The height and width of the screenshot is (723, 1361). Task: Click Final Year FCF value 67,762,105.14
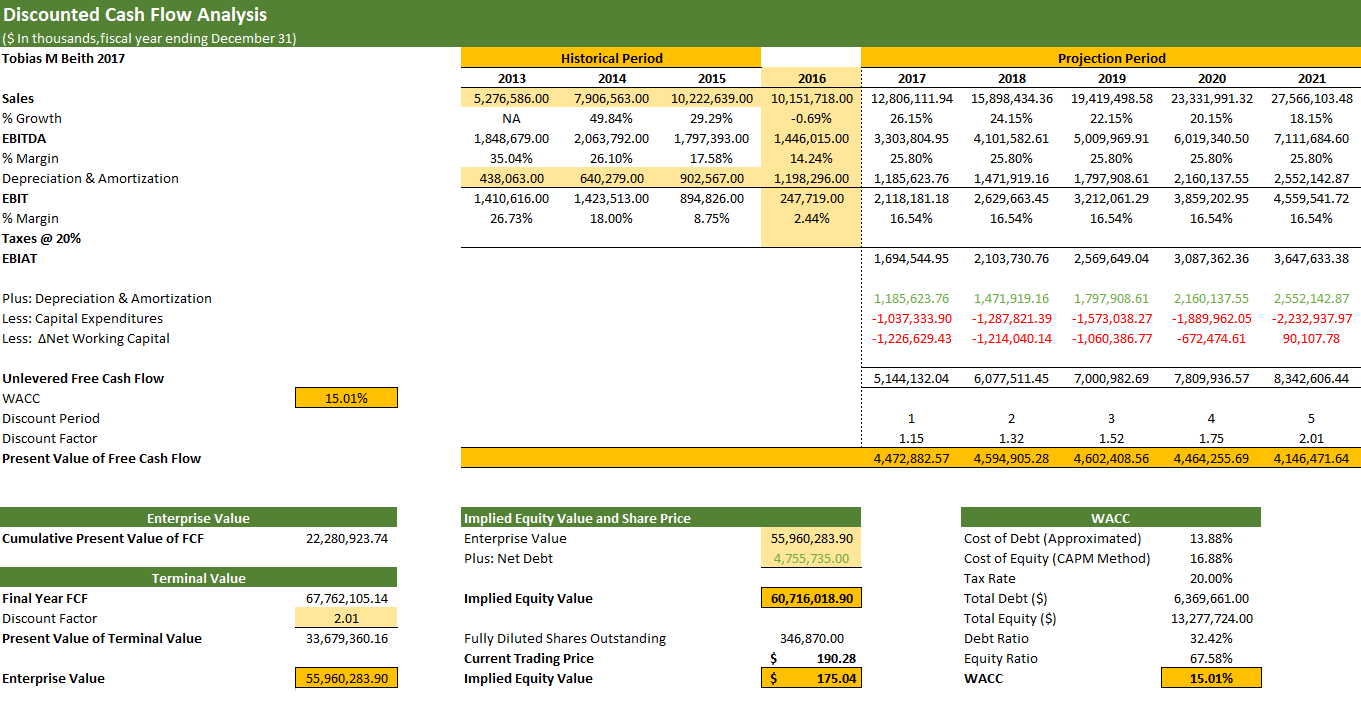[346, 598]
